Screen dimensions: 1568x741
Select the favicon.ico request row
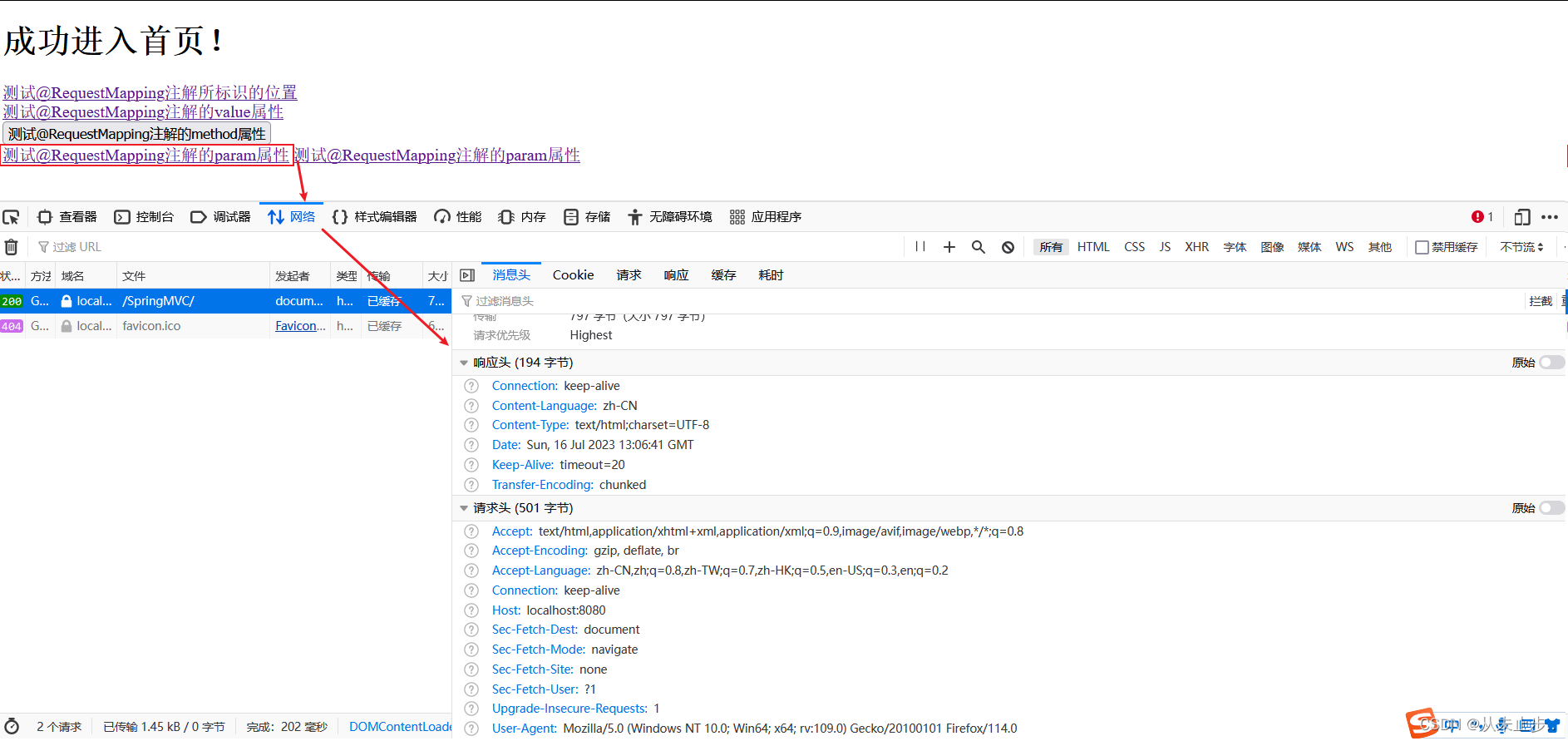point(225,326)
